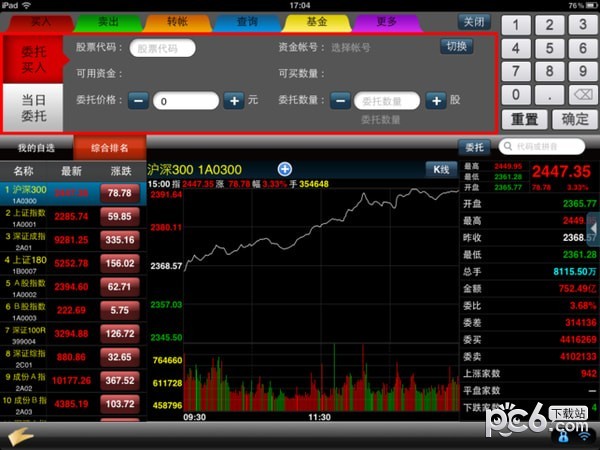Tap the keypad backspace icon

[583, 95]
